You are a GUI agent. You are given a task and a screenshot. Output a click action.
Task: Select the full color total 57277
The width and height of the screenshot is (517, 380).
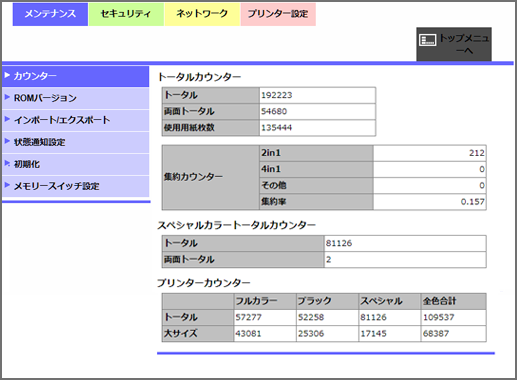tap(248, 317)
